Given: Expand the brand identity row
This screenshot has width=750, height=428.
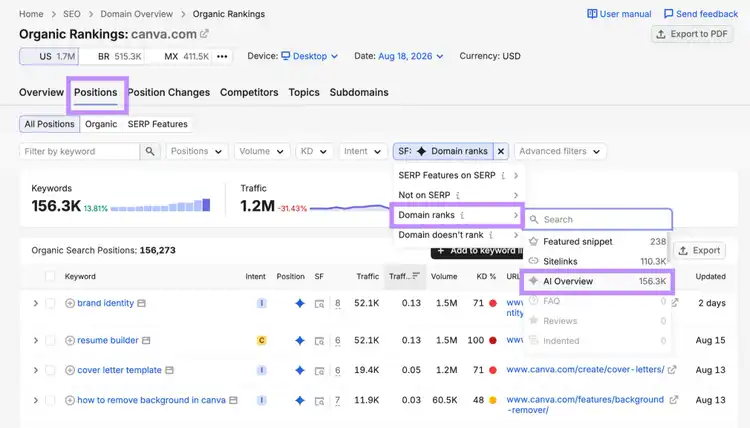Looking at the screenshot, I should 35,303.
